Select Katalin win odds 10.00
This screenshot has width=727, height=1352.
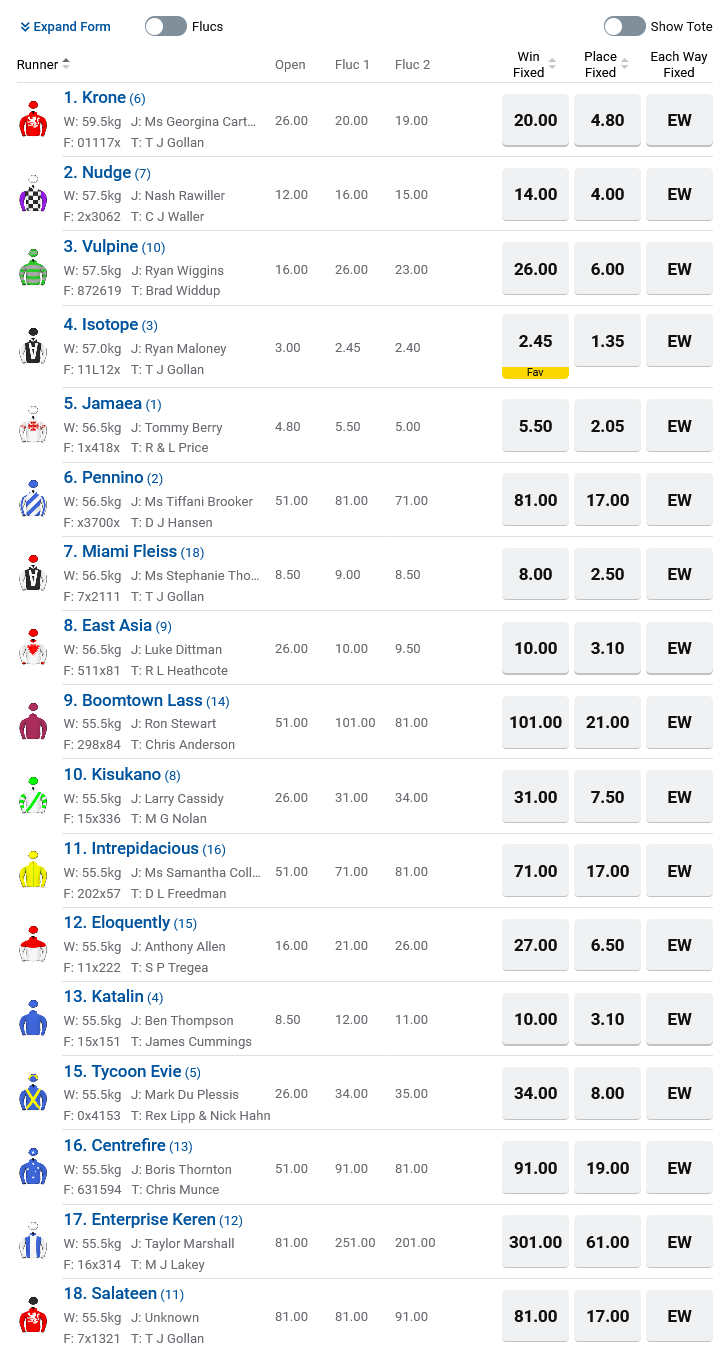(535, 1019)
